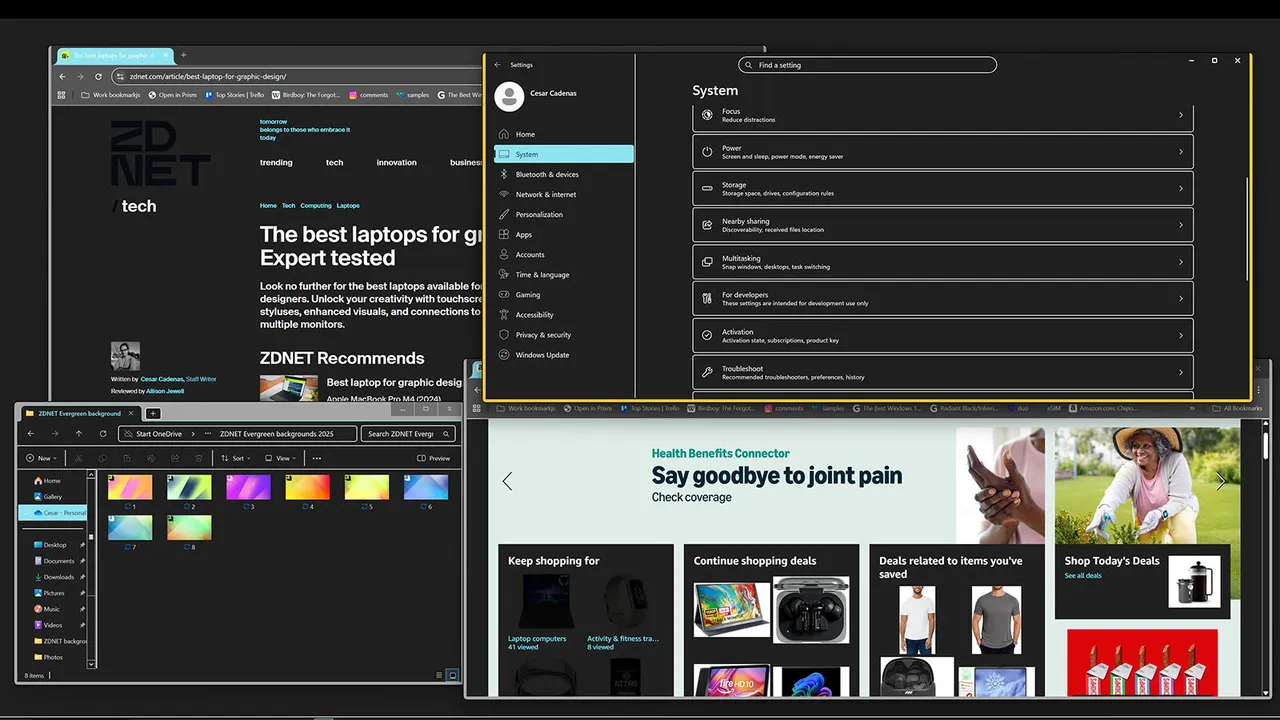Screen dimensions: 1280x720
Task: Open the Sort dropdown in File Explorer
Action: tap(234, 458)
